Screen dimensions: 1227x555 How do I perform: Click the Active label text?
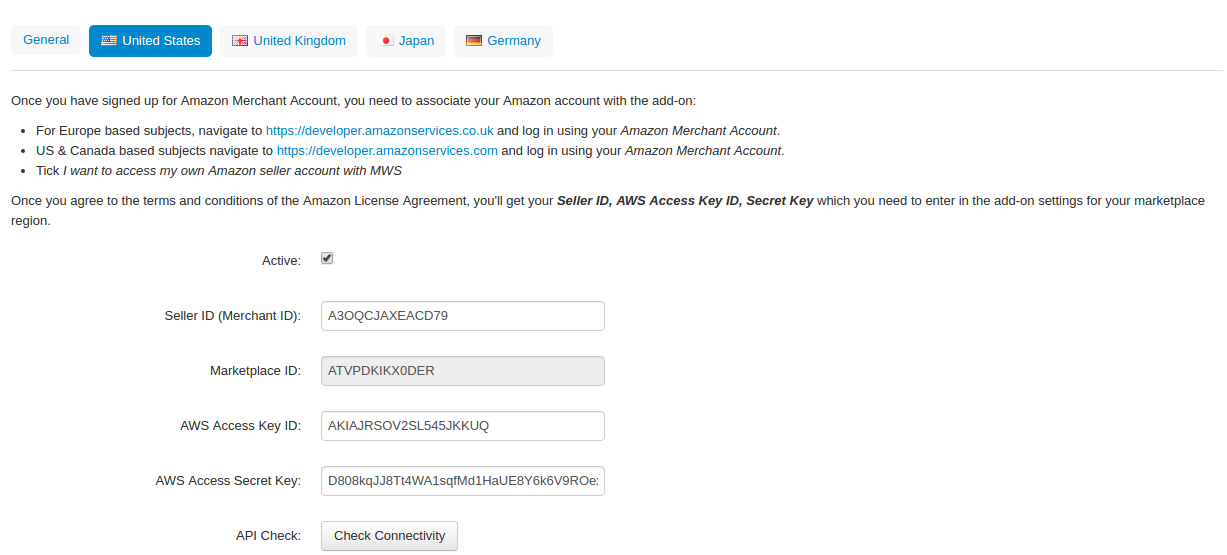(x=281, y=261)
